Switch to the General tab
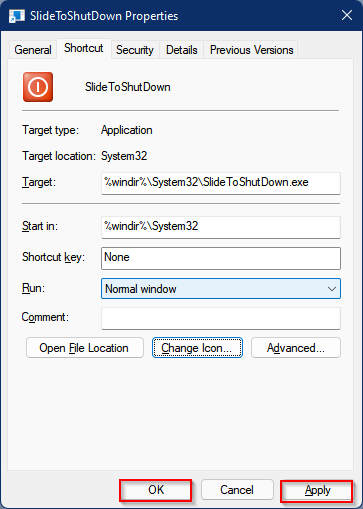The height and width of the screenshot is (509, 363). click(x=33, y=50)
